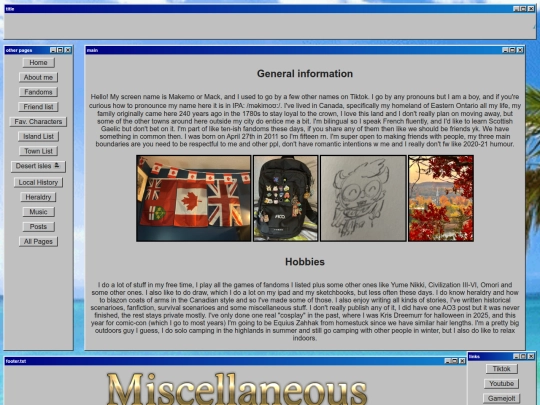Screen dimensions: 540x405
Task: Maximize the links window
Action: click(x=523, y=356)
